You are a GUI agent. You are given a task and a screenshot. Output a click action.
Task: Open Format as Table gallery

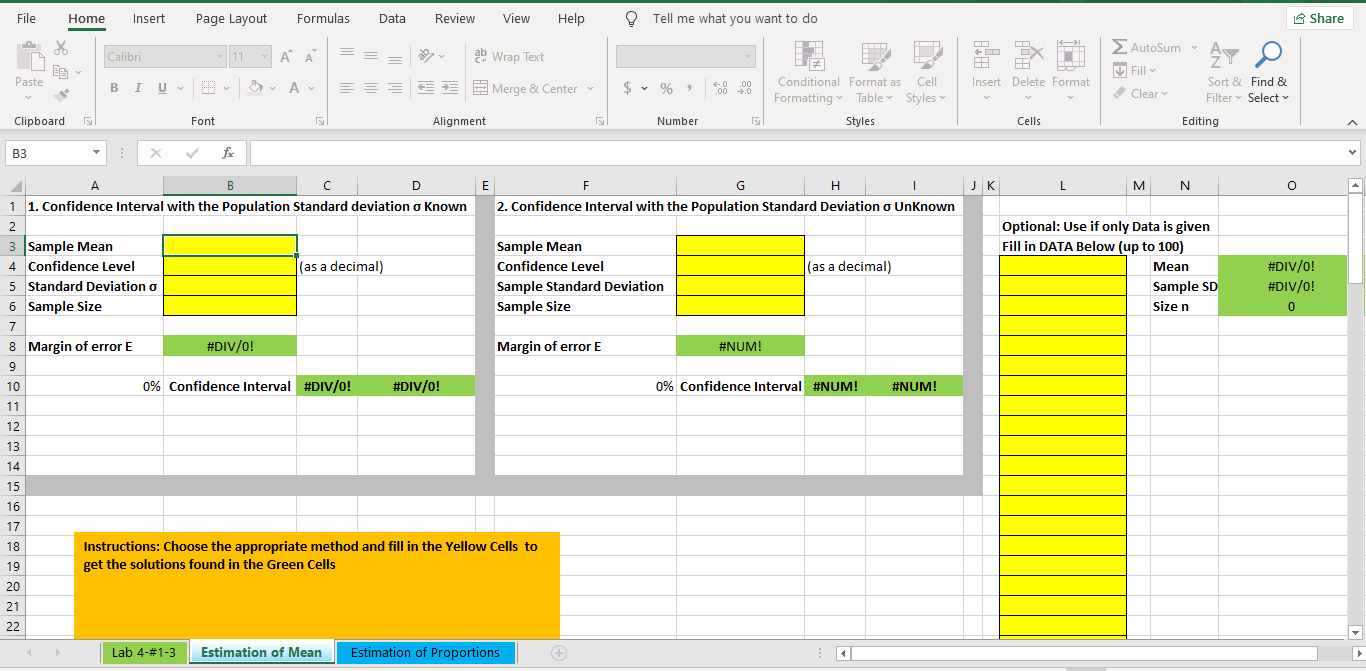click(874, 72)
